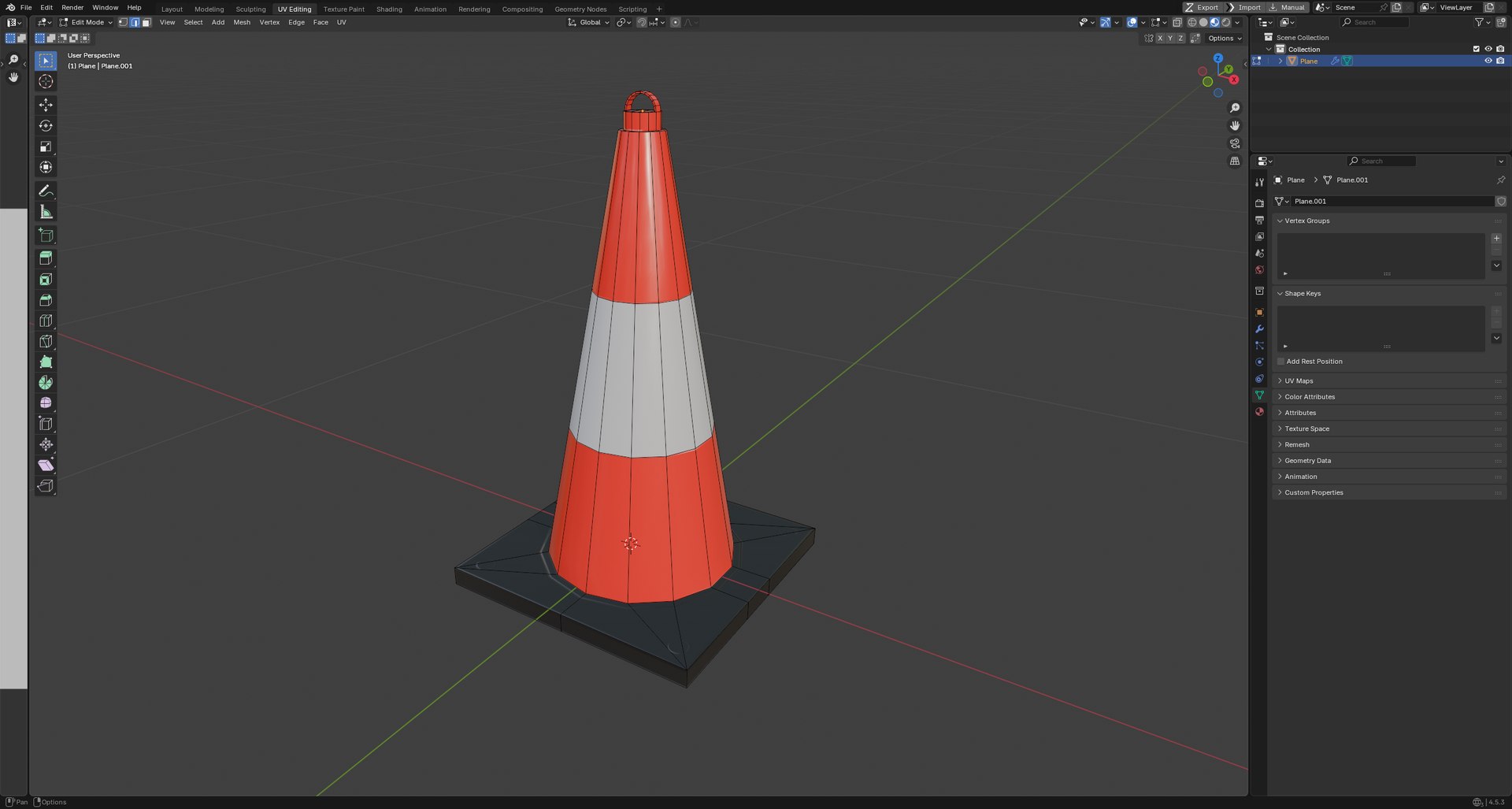The height and width of the screenshot is (809, 1512).
Task: Activate the Loop Cut tool
Action: (46, 321)
